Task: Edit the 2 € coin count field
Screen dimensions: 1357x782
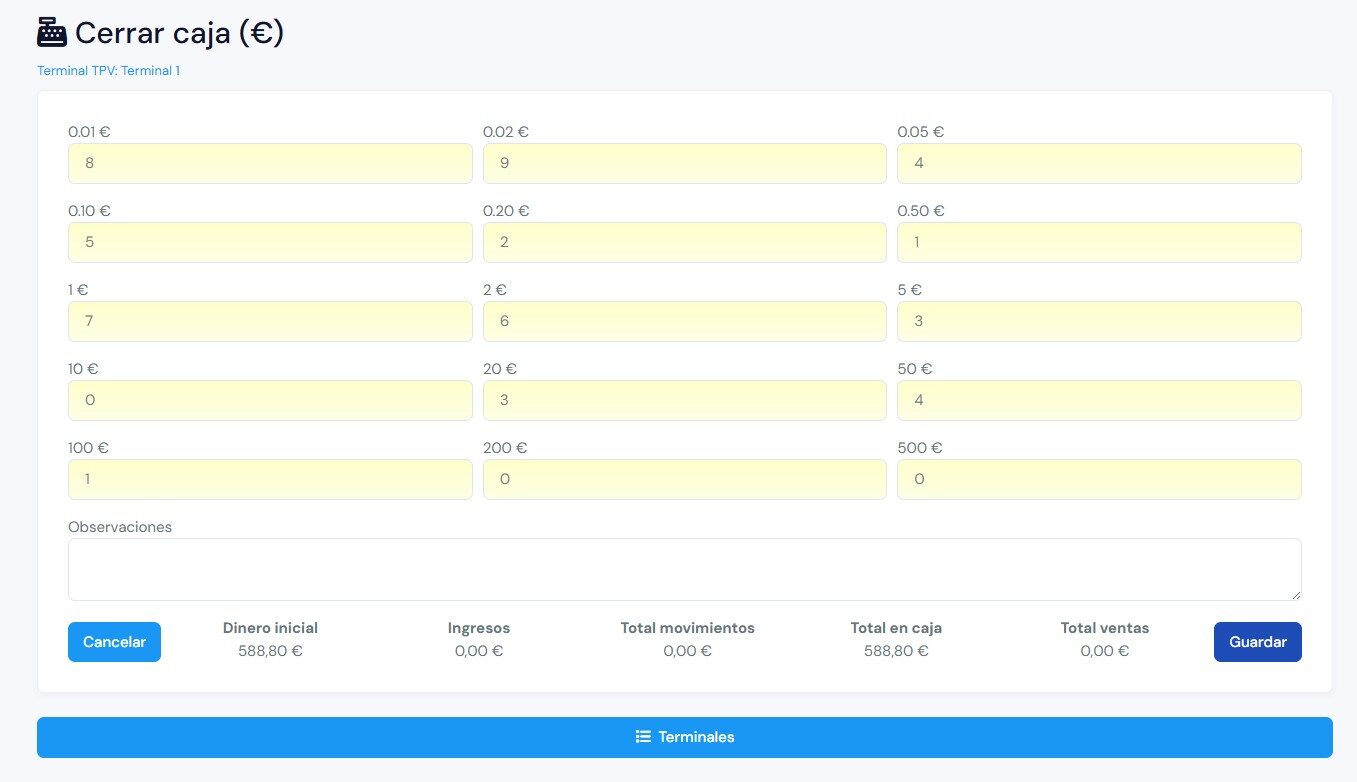Action: 684,321
